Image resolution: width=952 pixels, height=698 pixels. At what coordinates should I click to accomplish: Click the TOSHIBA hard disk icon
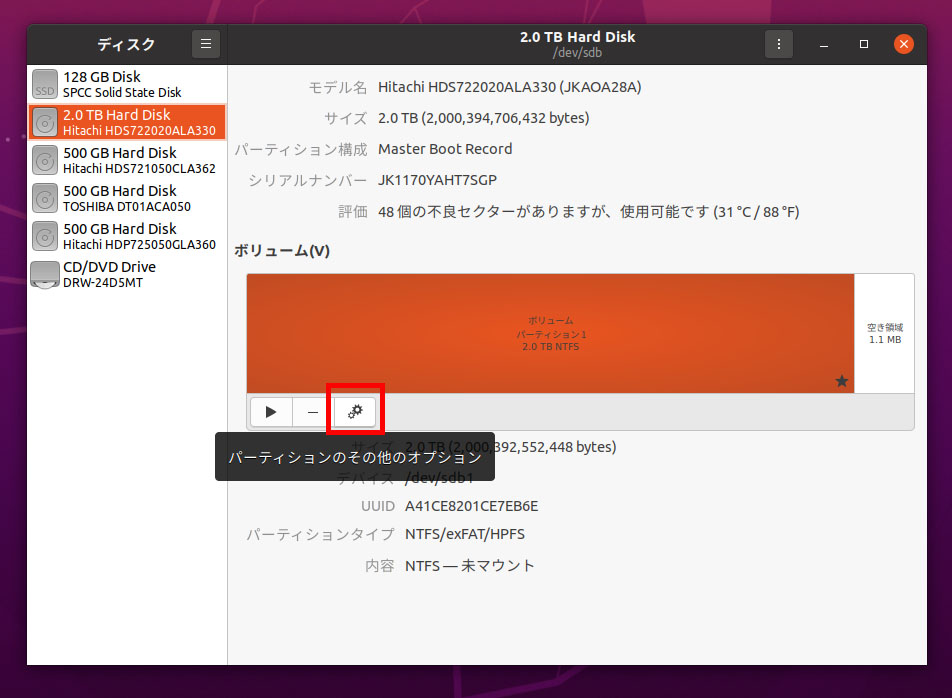pos(45,198)
